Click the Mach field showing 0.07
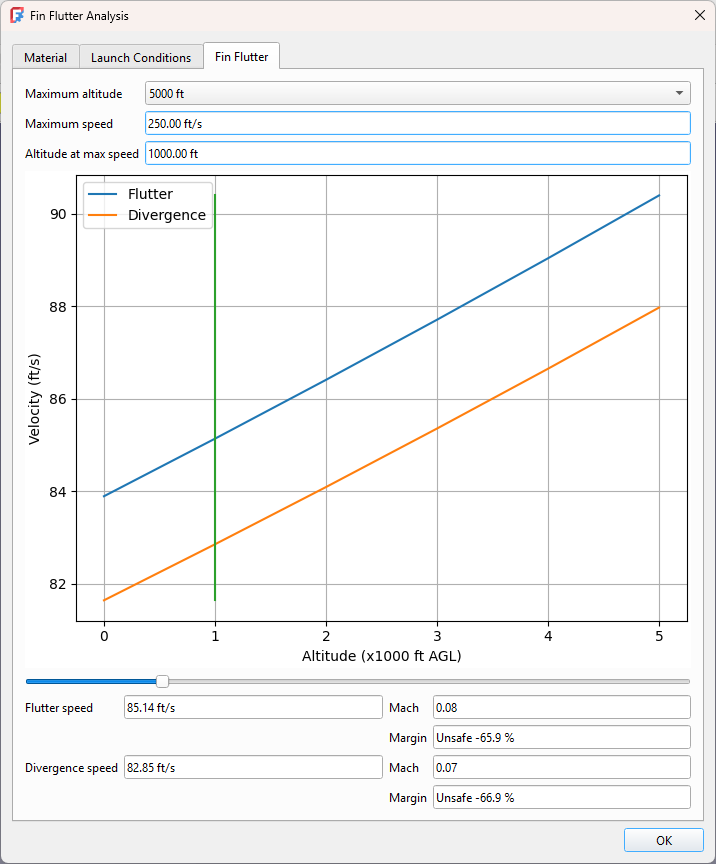The height and width of the screenshot is (864, 716). point(561,767)
